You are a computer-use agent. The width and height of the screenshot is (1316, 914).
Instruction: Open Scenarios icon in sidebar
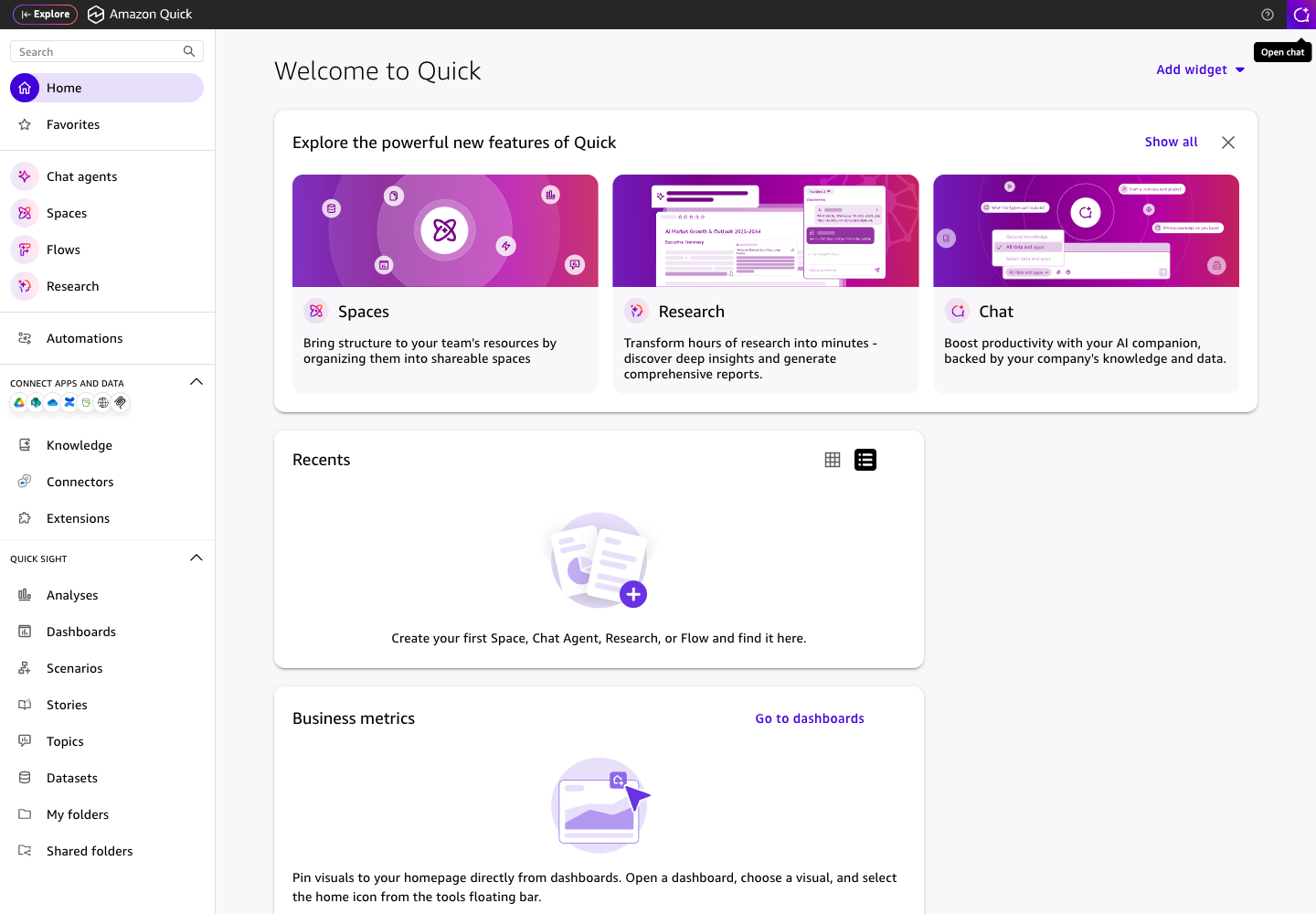point(25,668)
